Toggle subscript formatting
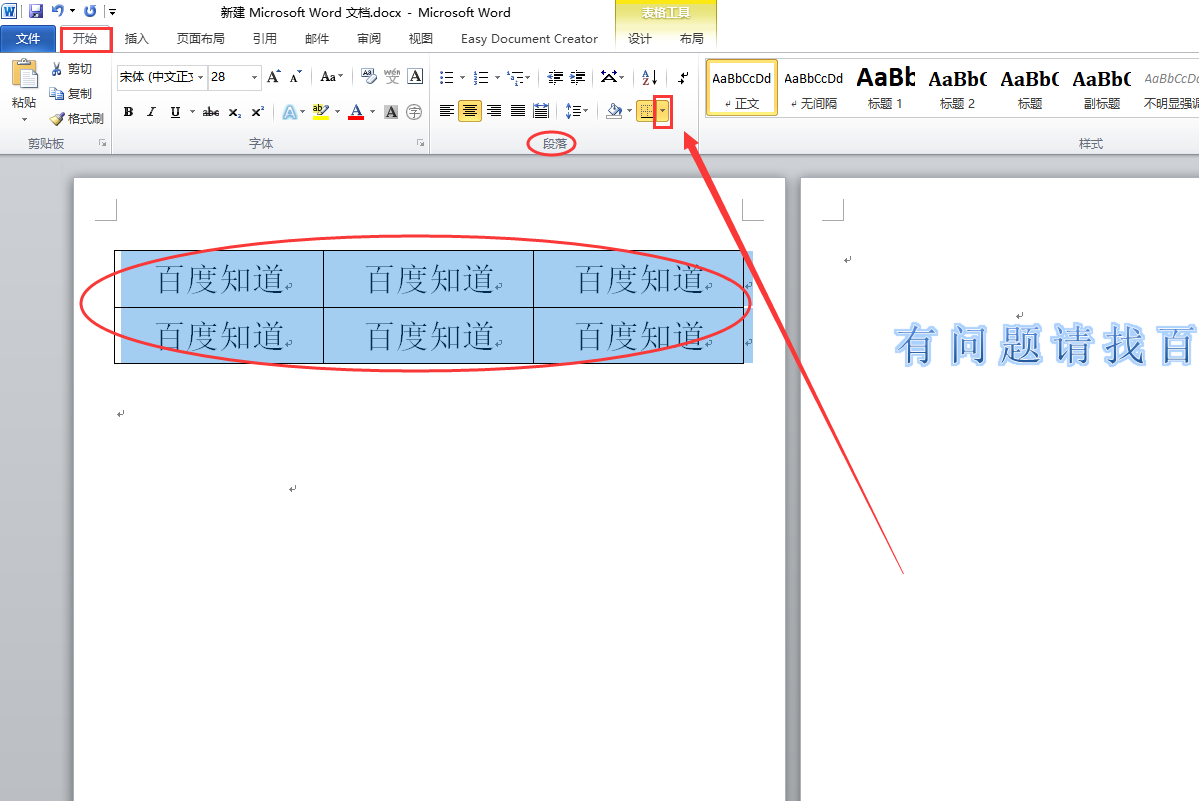1199x801 pixels. [235, 112]
